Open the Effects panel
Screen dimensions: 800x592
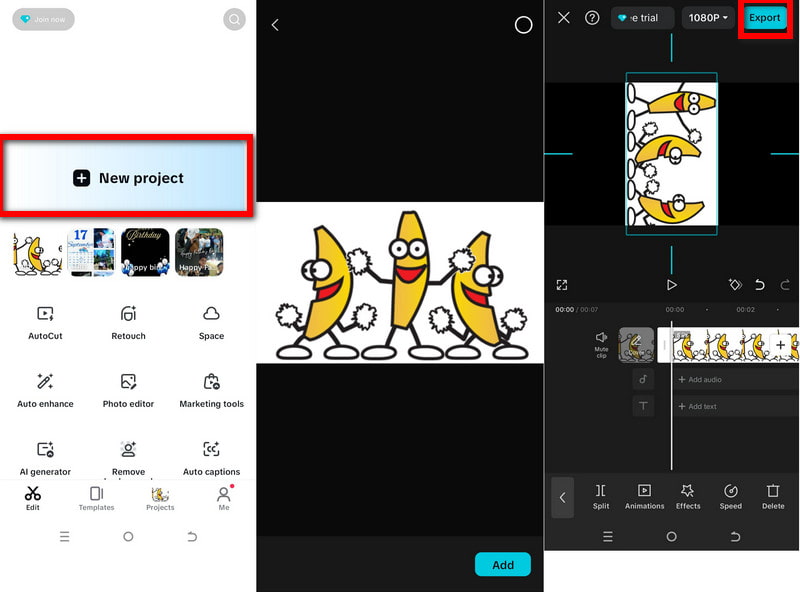(x=688, y=496)
